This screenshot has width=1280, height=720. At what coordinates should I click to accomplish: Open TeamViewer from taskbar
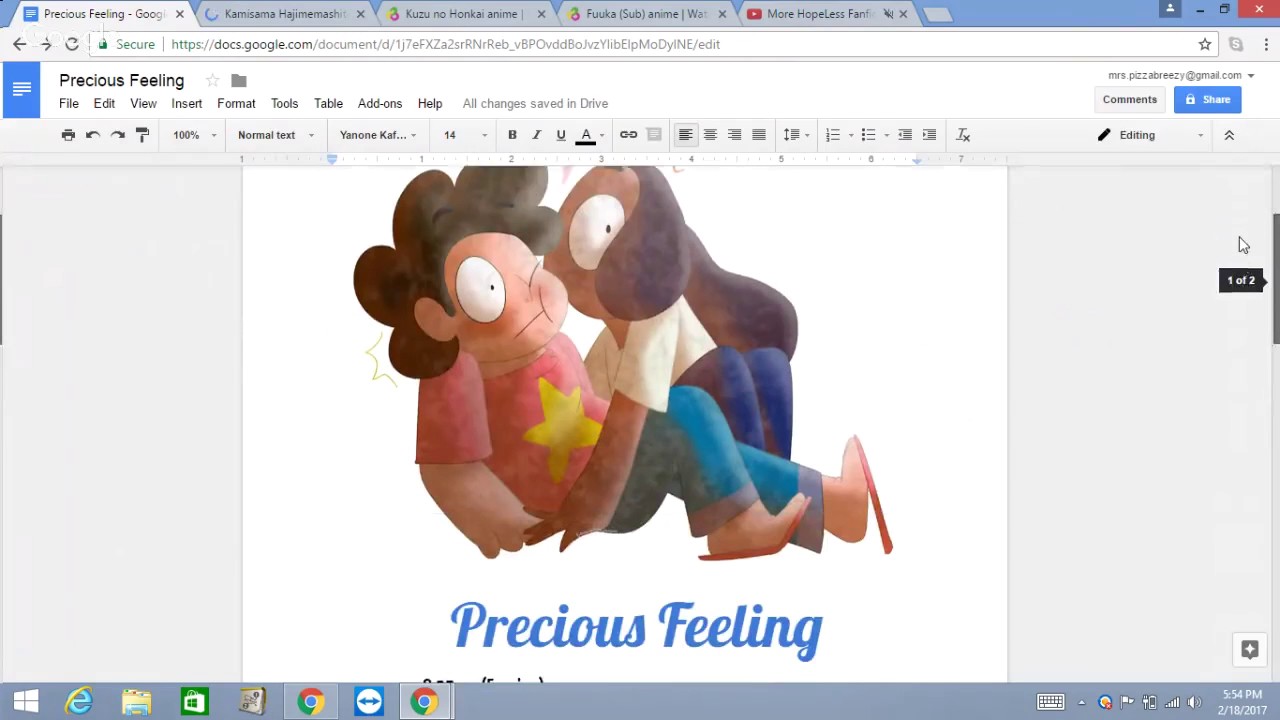click(368, 702)
